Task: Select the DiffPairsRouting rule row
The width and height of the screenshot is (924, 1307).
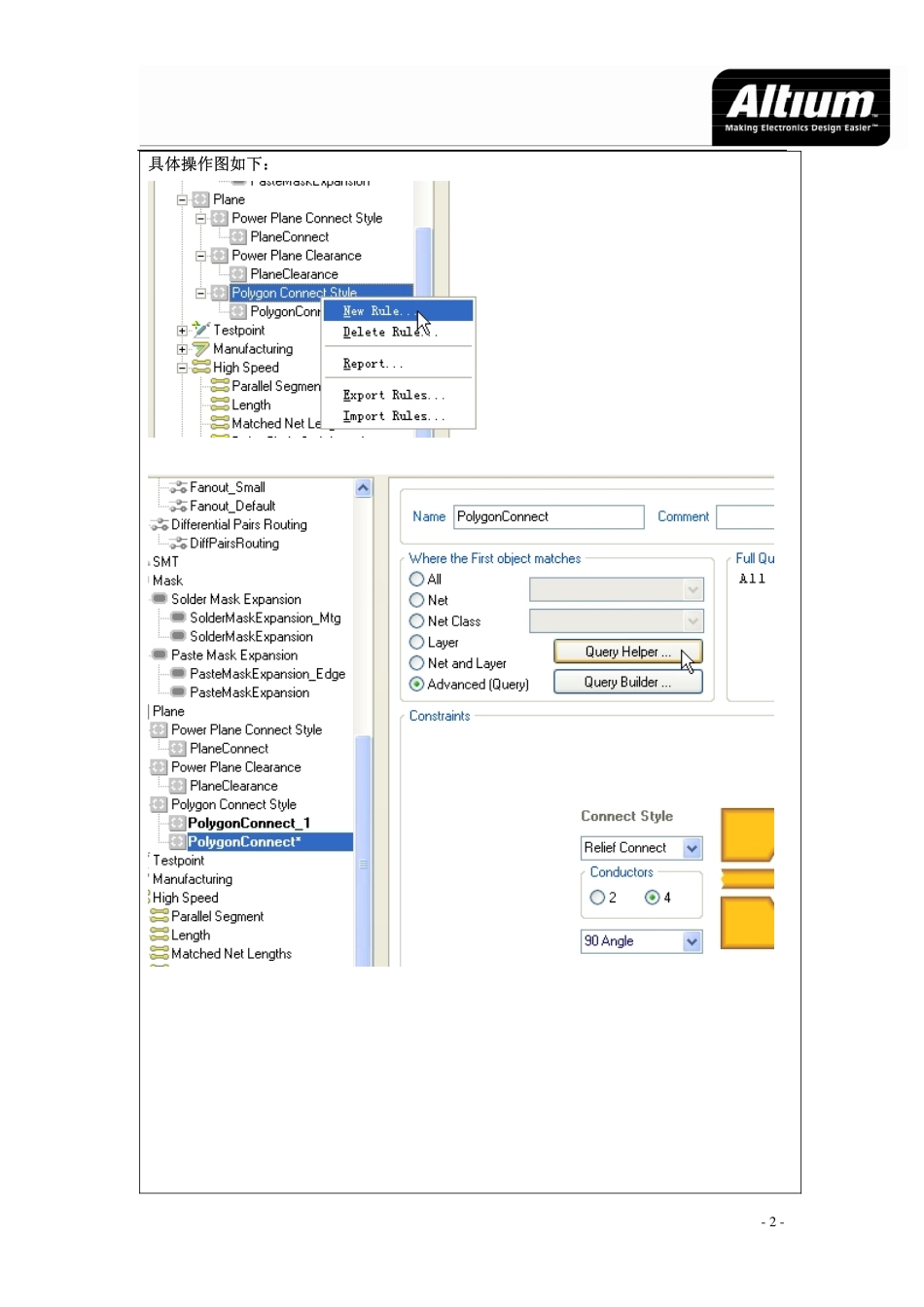Action: pyautogui.click(x=234, y=544)
